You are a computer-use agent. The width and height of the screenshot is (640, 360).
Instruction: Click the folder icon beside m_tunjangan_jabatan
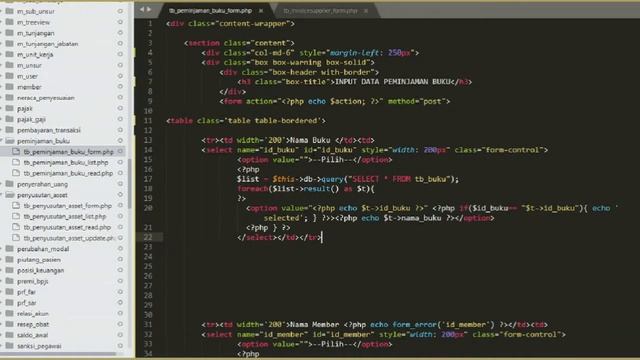pyautogui.click(x=9, y=44)
